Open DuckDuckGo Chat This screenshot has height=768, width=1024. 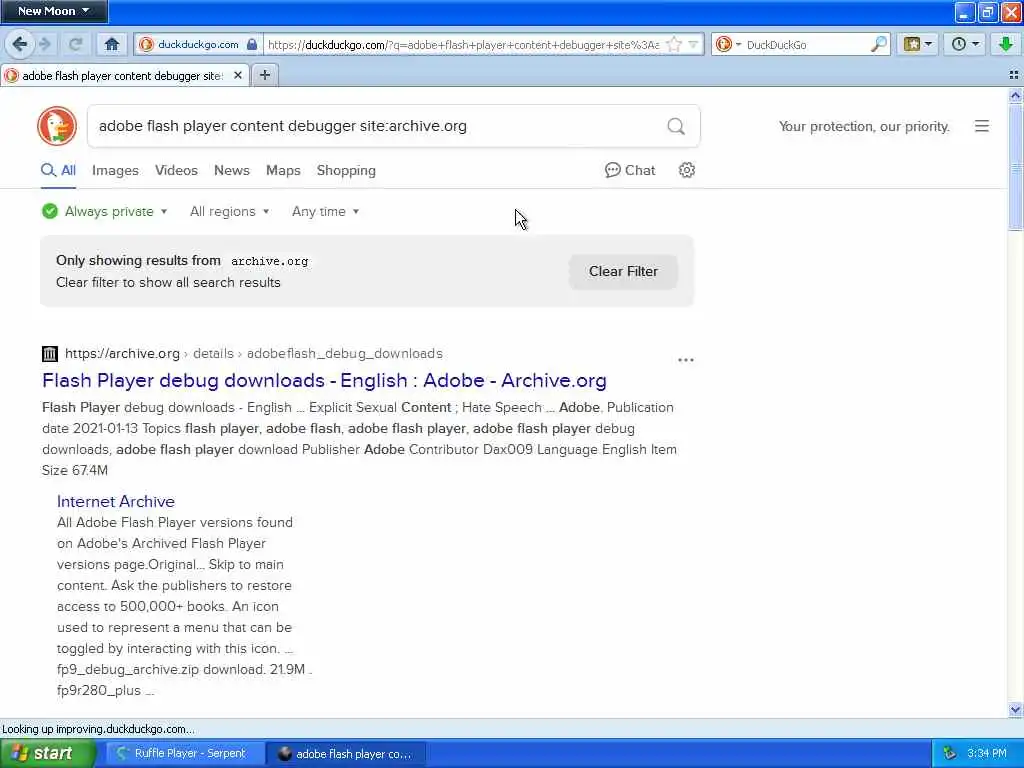pyautogui.click(x=630, y=170)
